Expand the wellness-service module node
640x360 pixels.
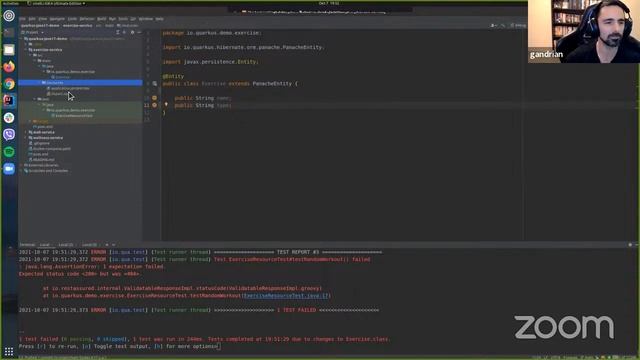26,138
